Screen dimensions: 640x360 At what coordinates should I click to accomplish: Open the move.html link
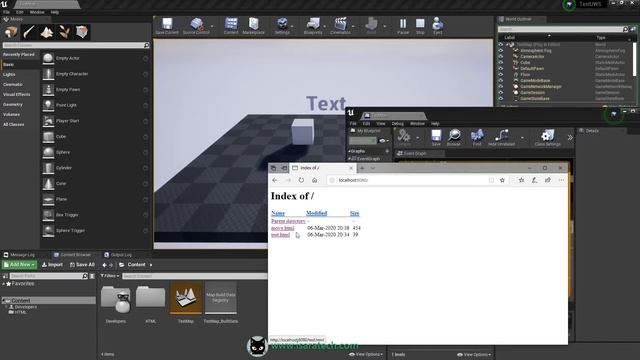pyautogui.click(x=282, y=228)
